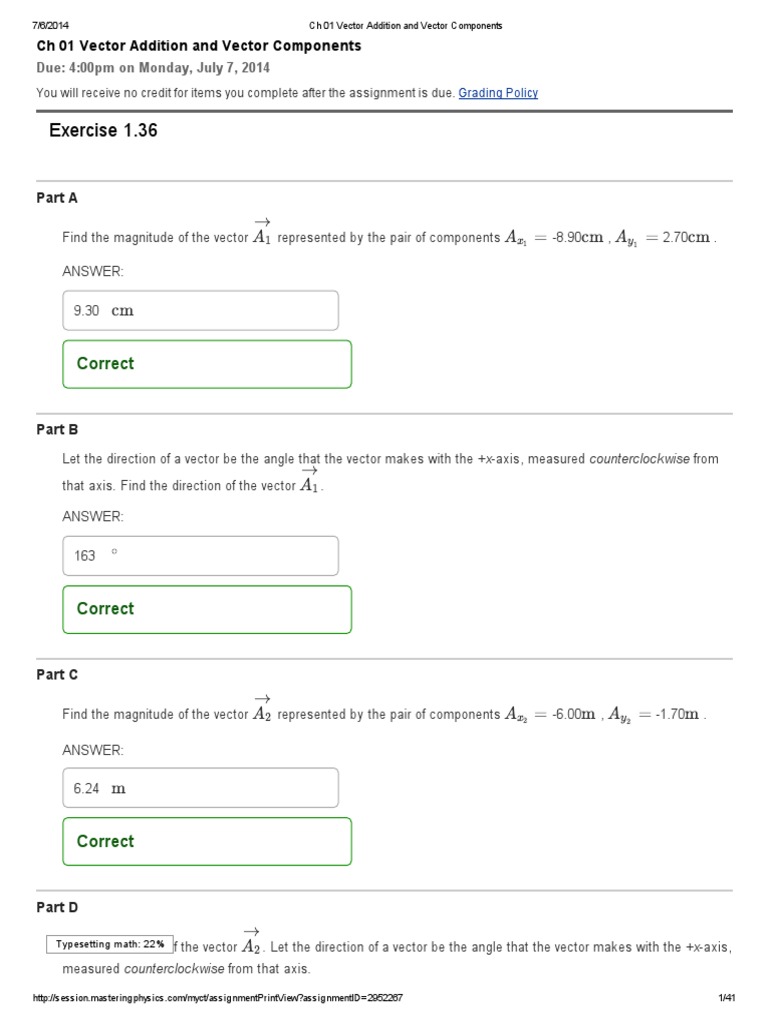Click the due date line for Monday, July 7
Viewport: 768px width, 1024px height.
click(x=153, y=68)
